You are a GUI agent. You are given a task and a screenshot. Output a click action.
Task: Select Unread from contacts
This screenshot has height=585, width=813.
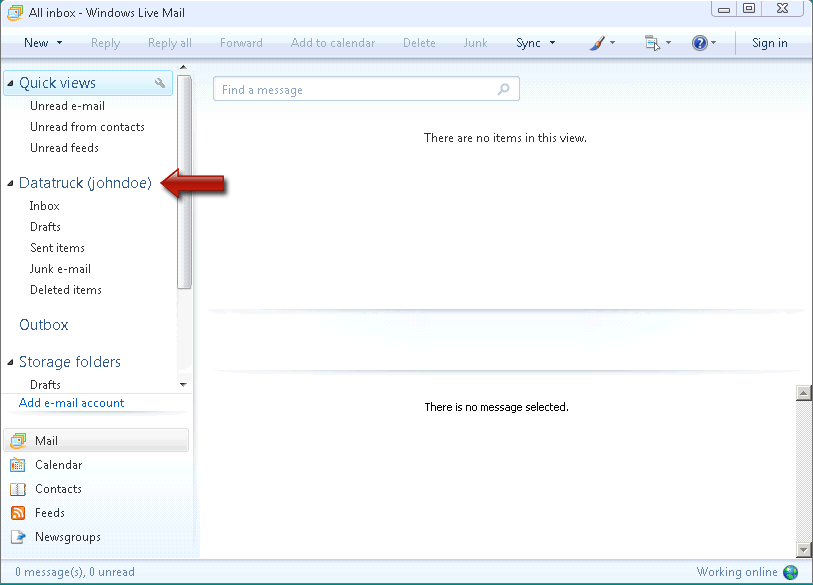(x=87, y=127)
